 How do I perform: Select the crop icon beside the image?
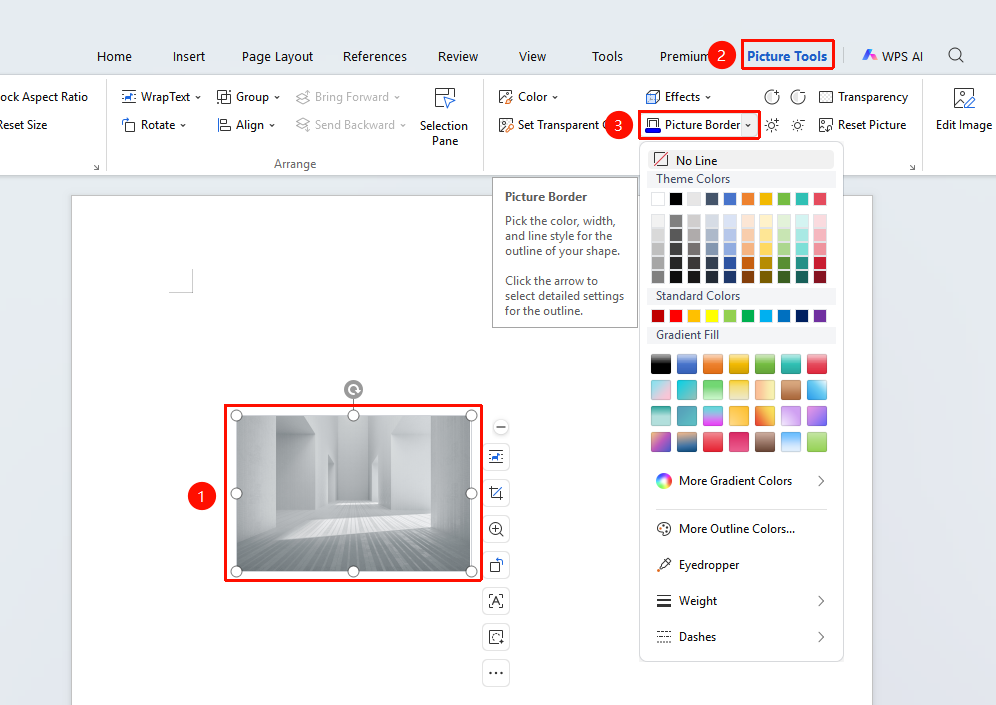tap(496, 493)
